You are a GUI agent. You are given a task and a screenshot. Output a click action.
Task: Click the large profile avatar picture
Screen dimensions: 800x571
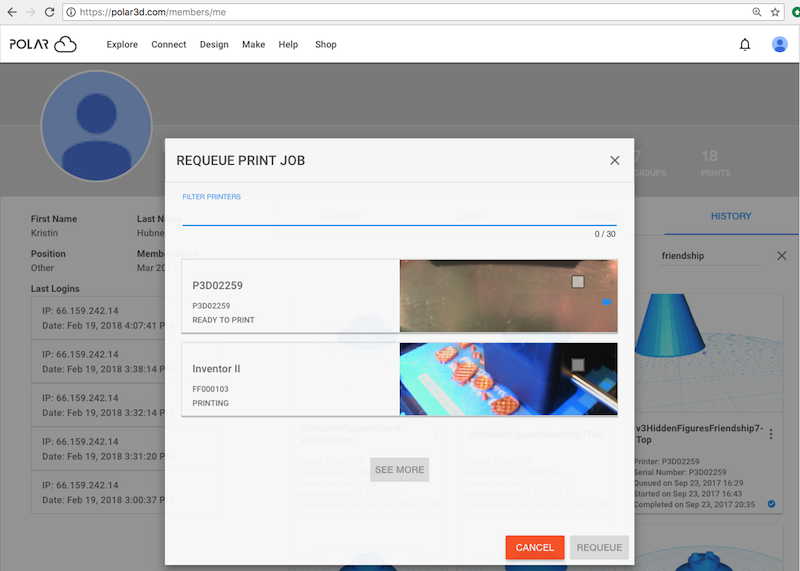(x=96, y=126)
